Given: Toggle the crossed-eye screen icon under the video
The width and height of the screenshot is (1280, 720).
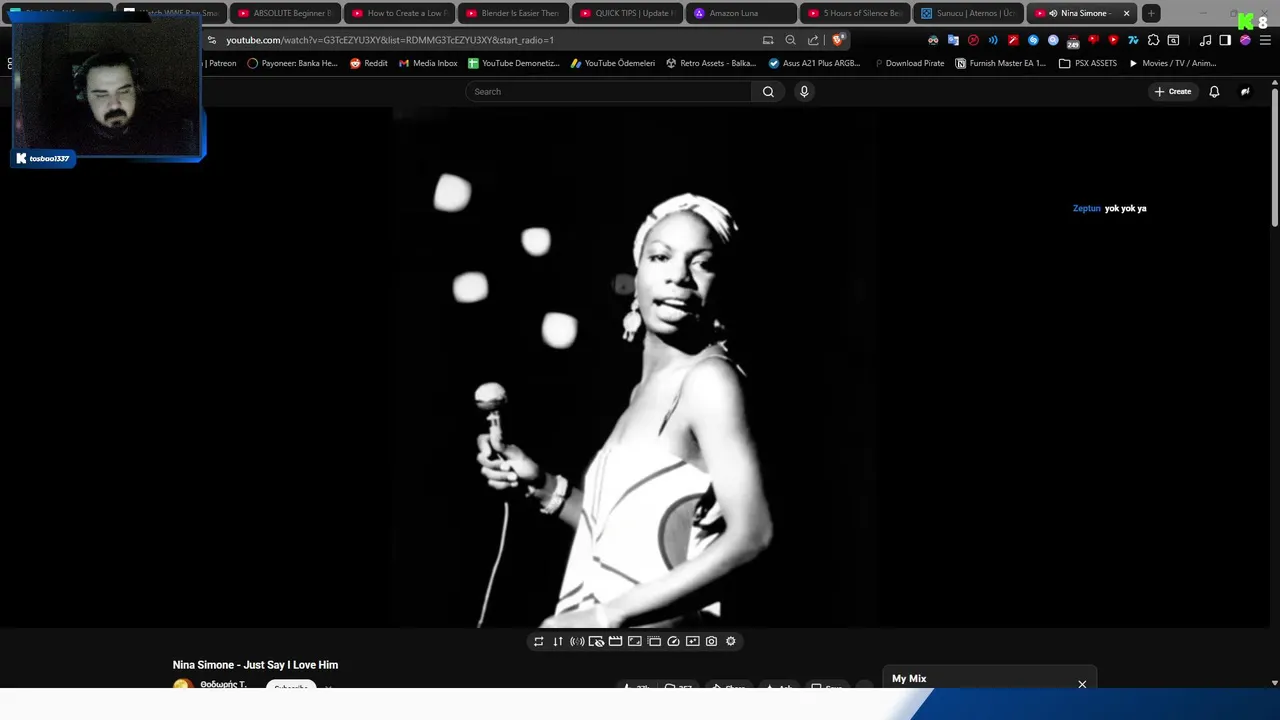Looking at the screenshot, I should tap(596, 641).
